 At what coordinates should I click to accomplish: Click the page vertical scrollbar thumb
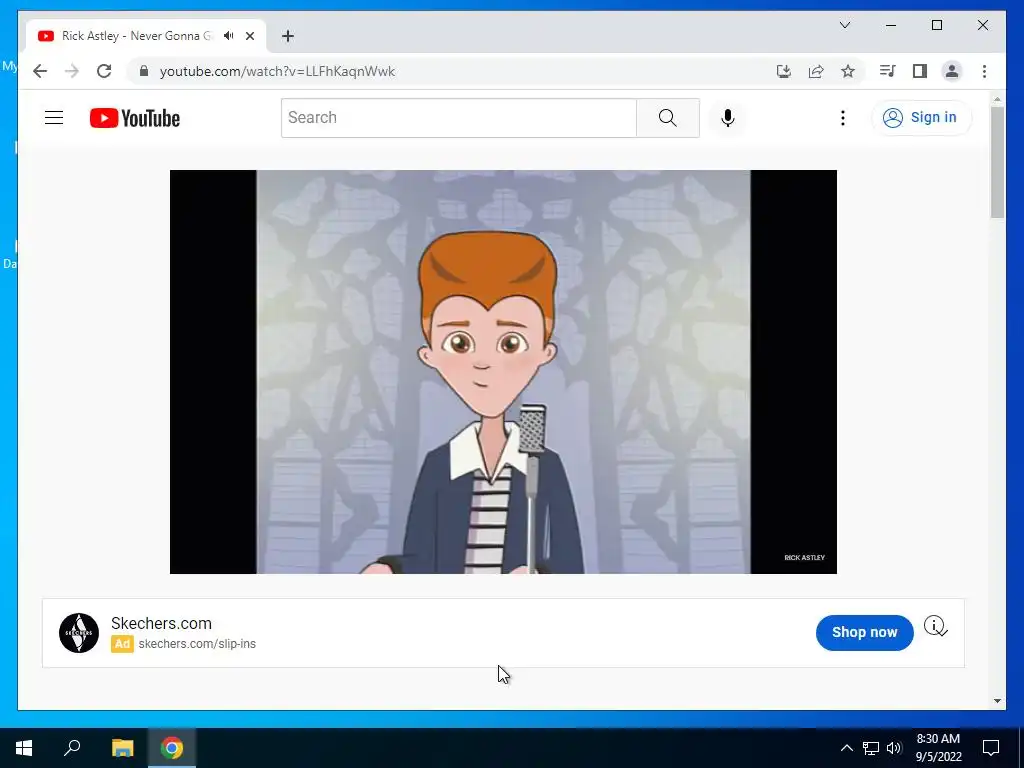click(x=997, y=162)
